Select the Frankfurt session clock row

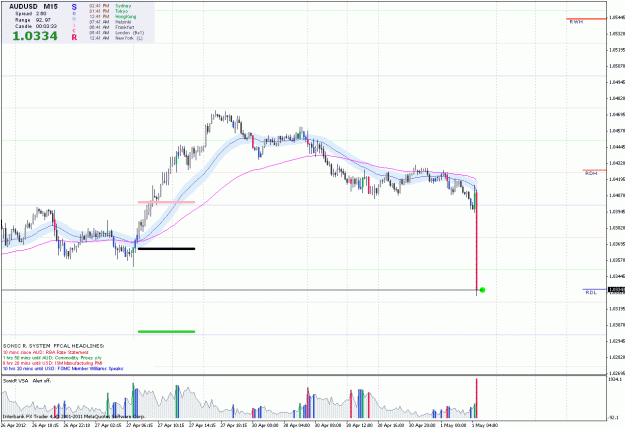pos(111,28)
